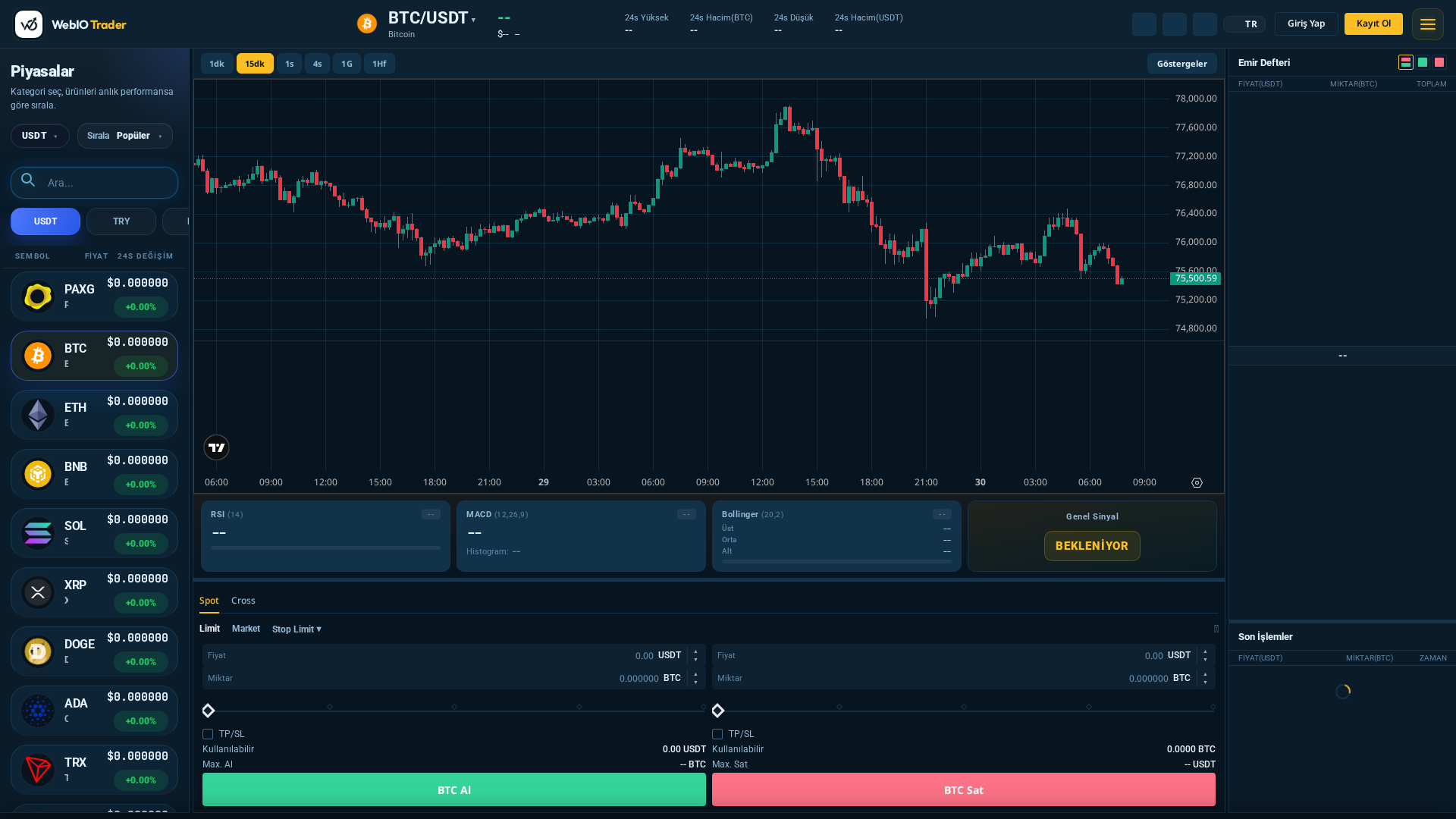This screenshot has width=1456, height=819.
Task: Show only green bids order book view
Action: 1423,62
